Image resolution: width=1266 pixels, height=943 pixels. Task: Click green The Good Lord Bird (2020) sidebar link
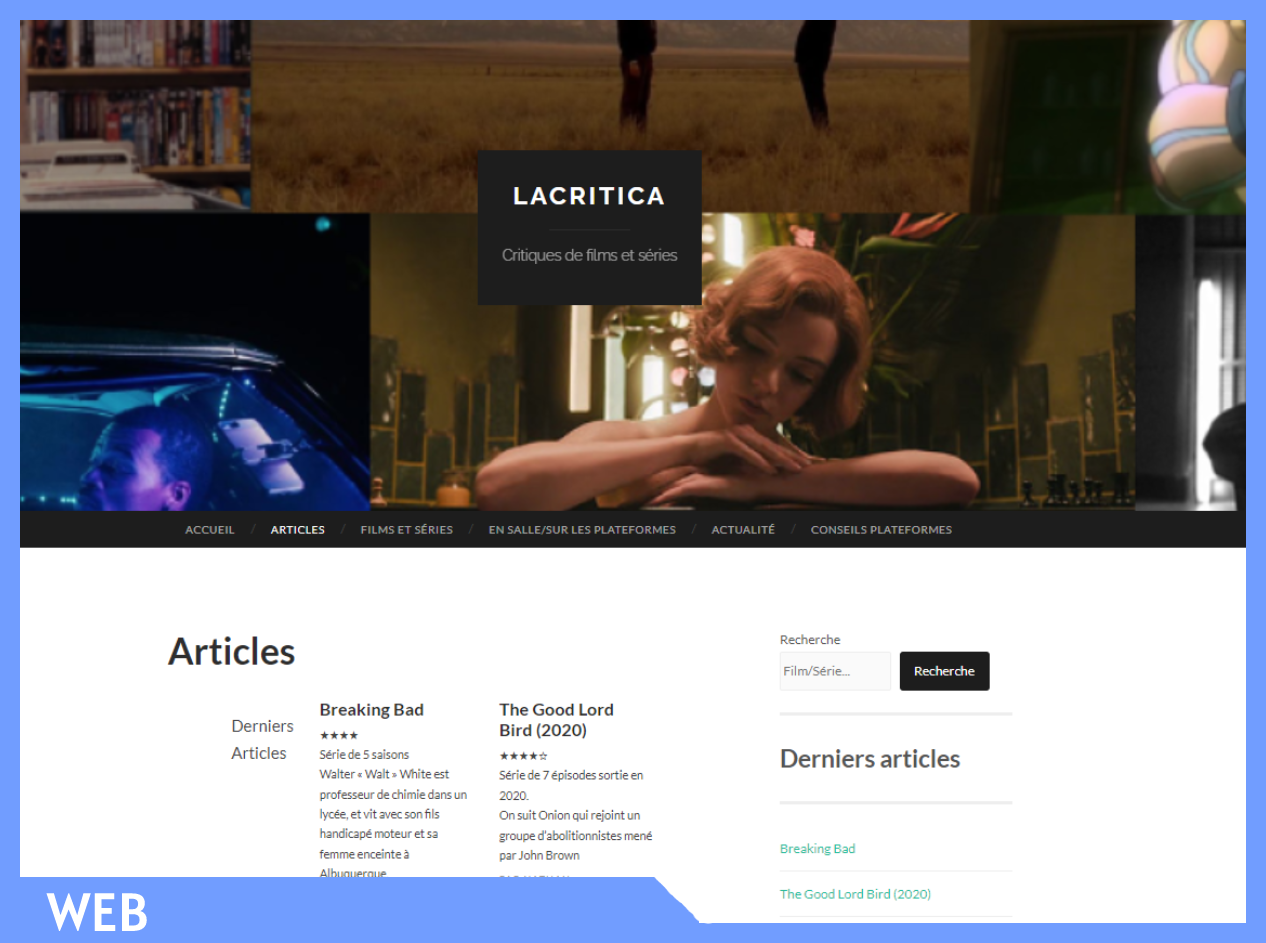pyautogui.click(x=855, y=894)
